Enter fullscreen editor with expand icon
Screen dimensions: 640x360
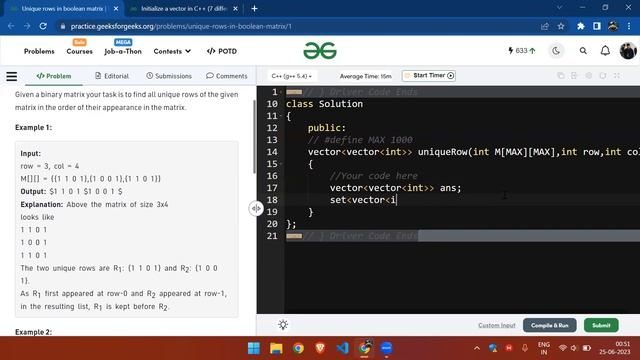617,76
